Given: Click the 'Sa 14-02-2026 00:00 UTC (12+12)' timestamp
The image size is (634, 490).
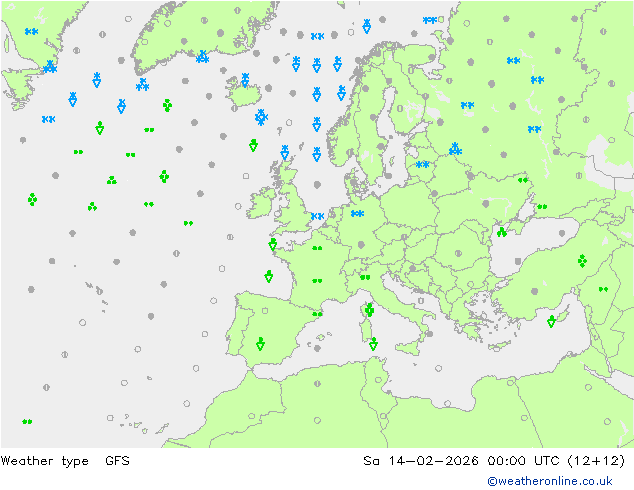Looking at the screenshot, I should [x=494, y=460].
